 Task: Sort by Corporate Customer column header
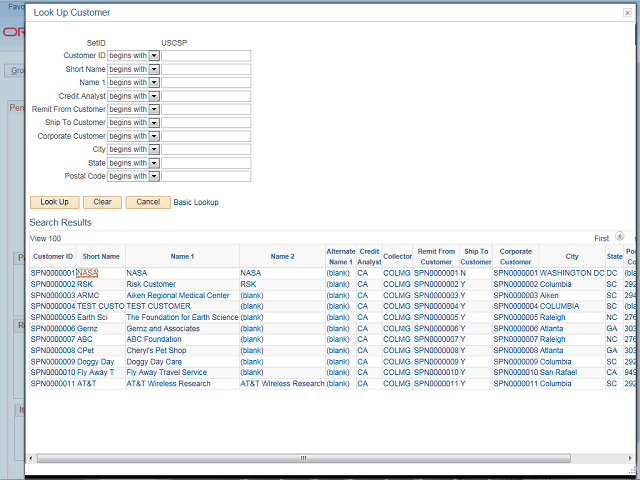click(516, 257)
